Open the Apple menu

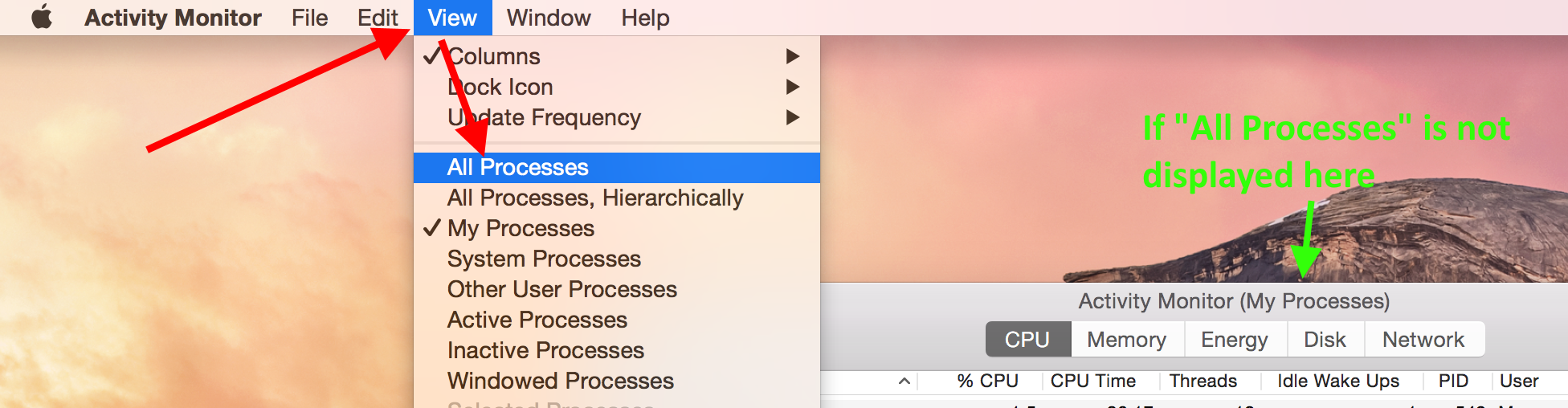click(42, 17)
